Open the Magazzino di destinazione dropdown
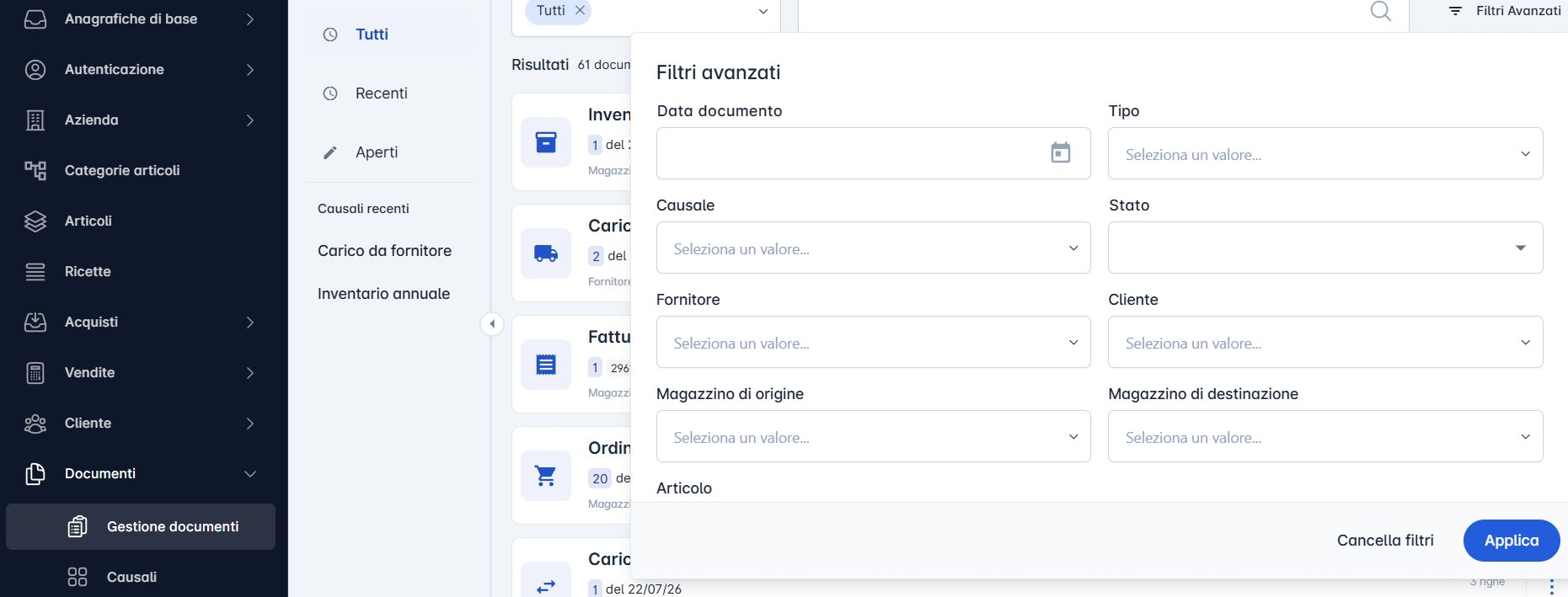Screen dimensions: 1568x597 (x=1325, y=436)
